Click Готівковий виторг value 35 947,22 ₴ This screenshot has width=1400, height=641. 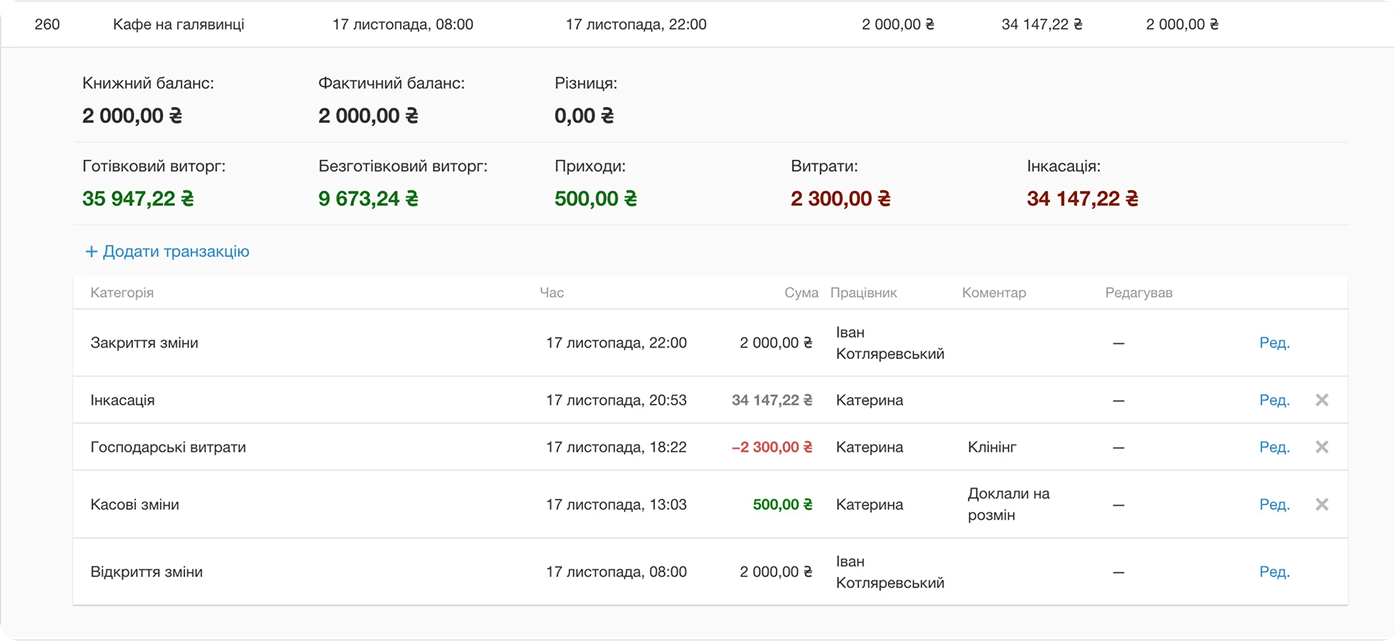pos(138,199)
